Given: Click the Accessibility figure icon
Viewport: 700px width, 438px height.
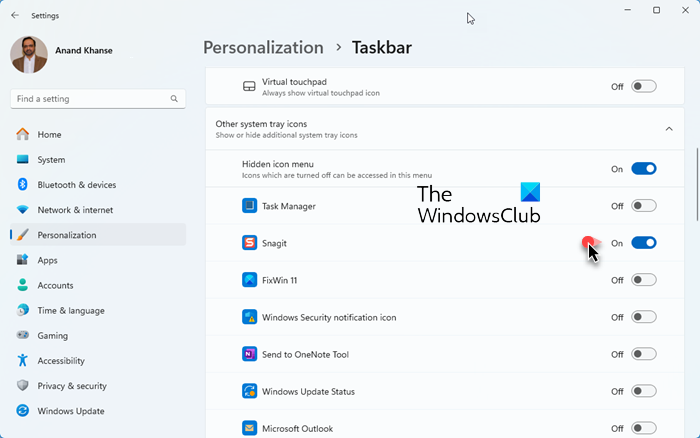Looking at the screenshot, I should tap(23, 360).
